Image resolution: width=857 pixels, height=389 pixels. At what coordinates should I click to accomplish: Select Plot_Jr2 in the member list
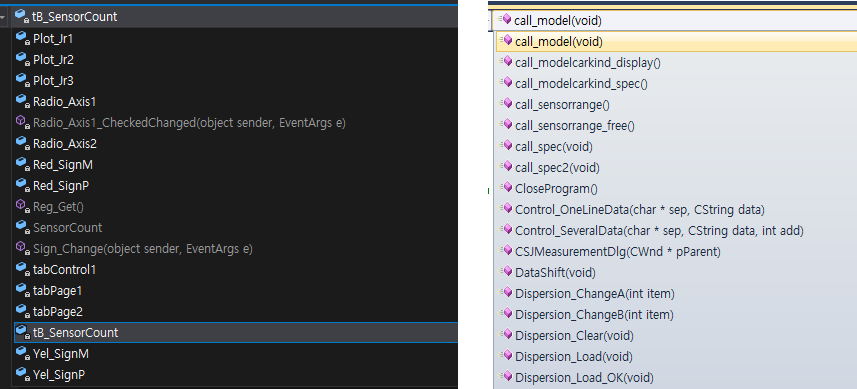click(x=54, y=60)
